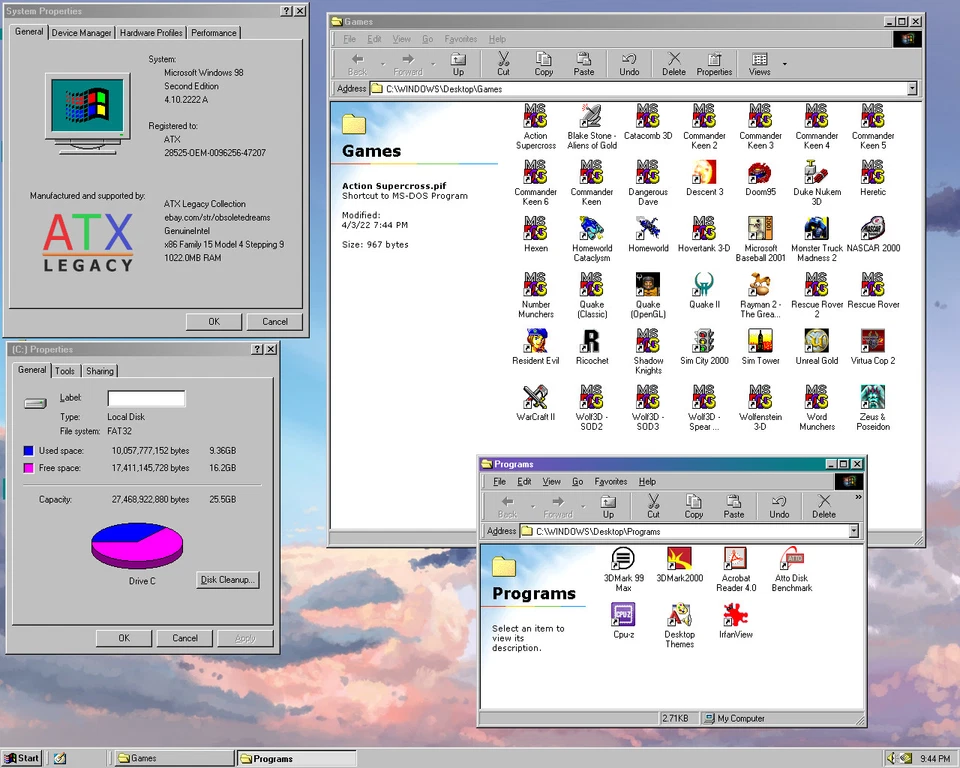Screen dimensions: 960x768
Task: Click the Copy toolbar icon in Games window
Action: pos(543,61)
